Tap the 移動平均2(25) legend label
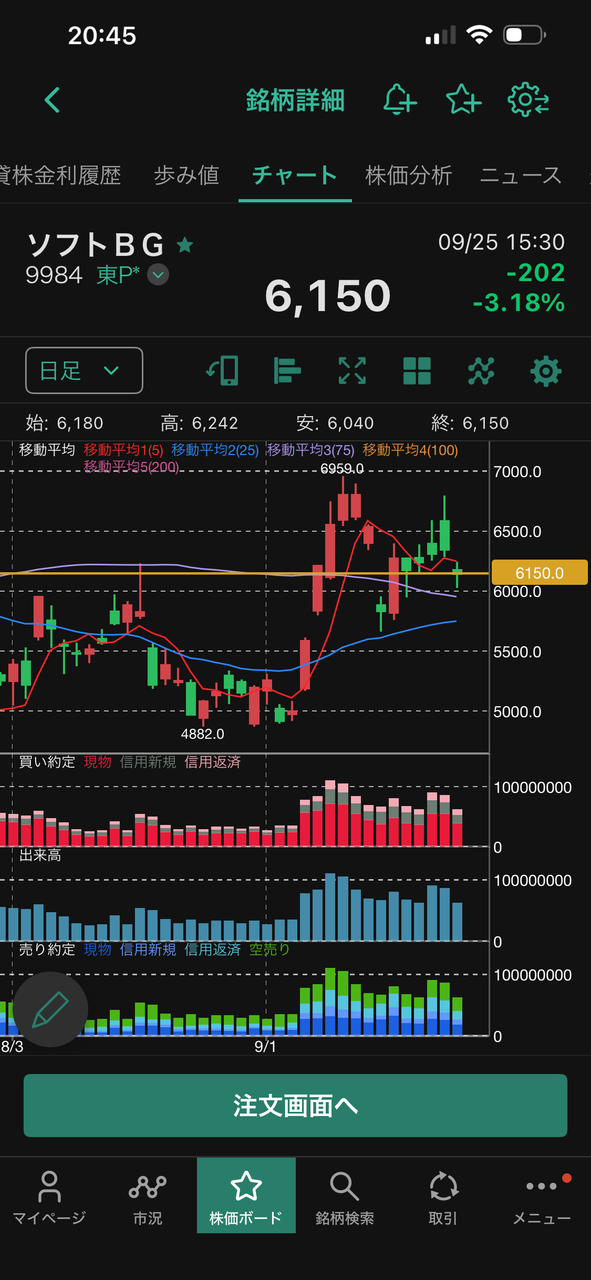This screenshot has height=1280, width=591. click(215, 451)
